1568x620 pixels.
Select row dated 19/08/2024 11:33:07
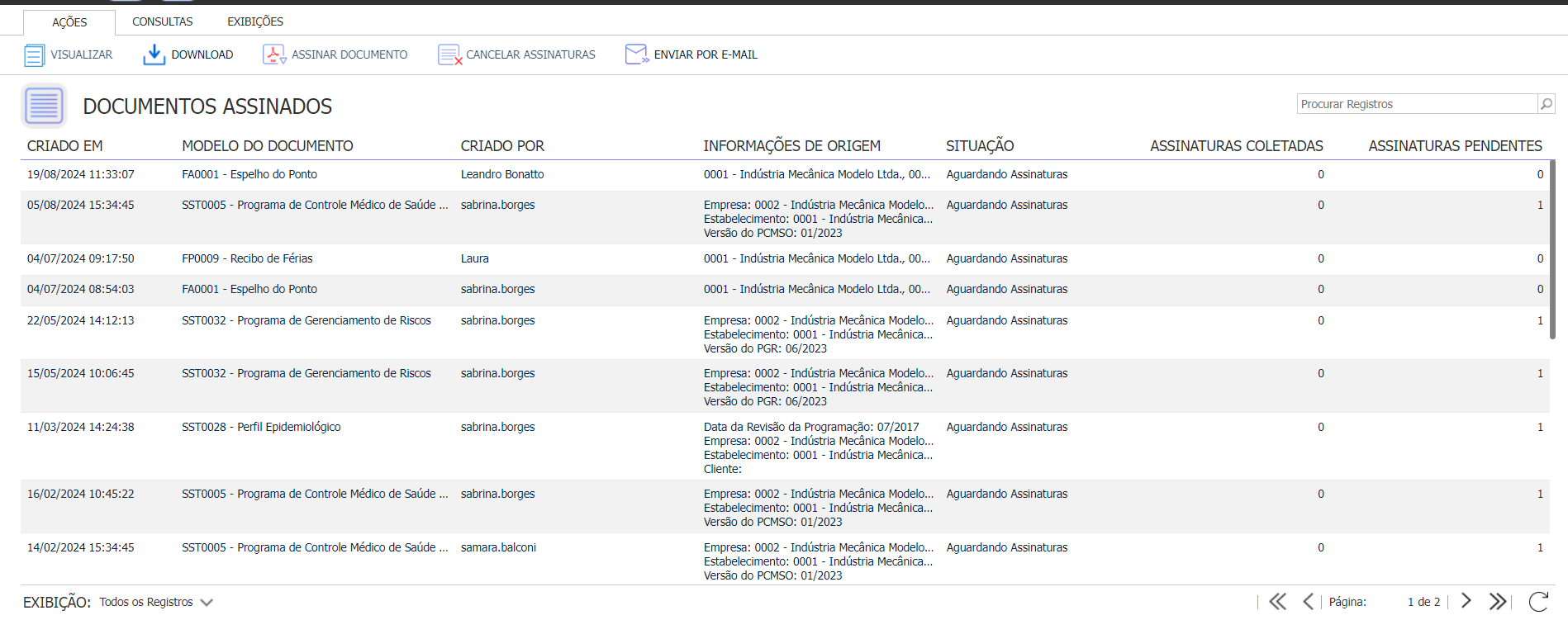pyautogui.click(x=785, y=174)
